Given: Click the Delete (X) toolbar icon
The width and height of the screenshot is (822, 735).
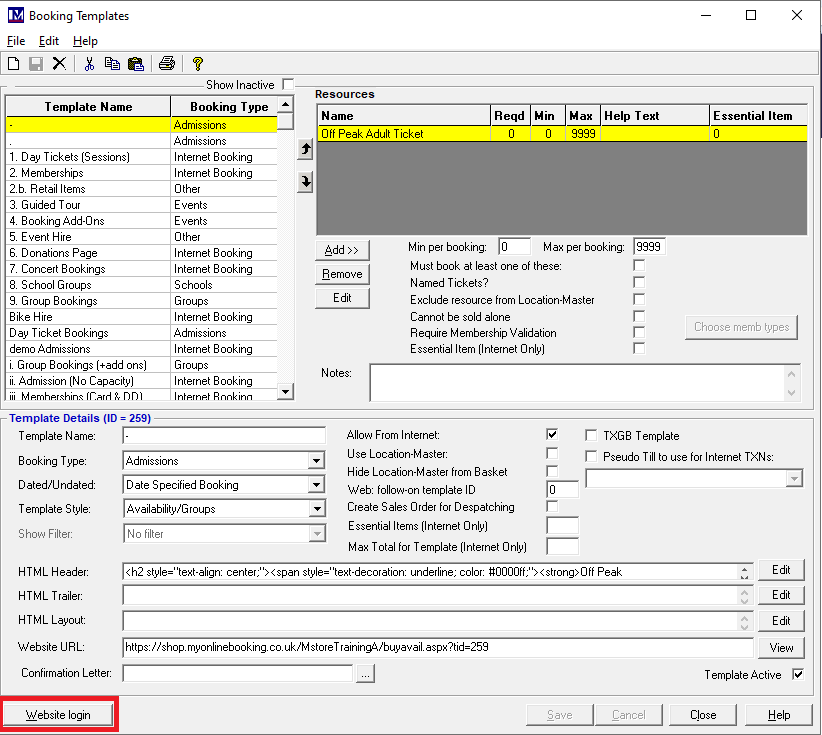Looking at the screenshot, I should pyautogui.click(x=59, y=64).
